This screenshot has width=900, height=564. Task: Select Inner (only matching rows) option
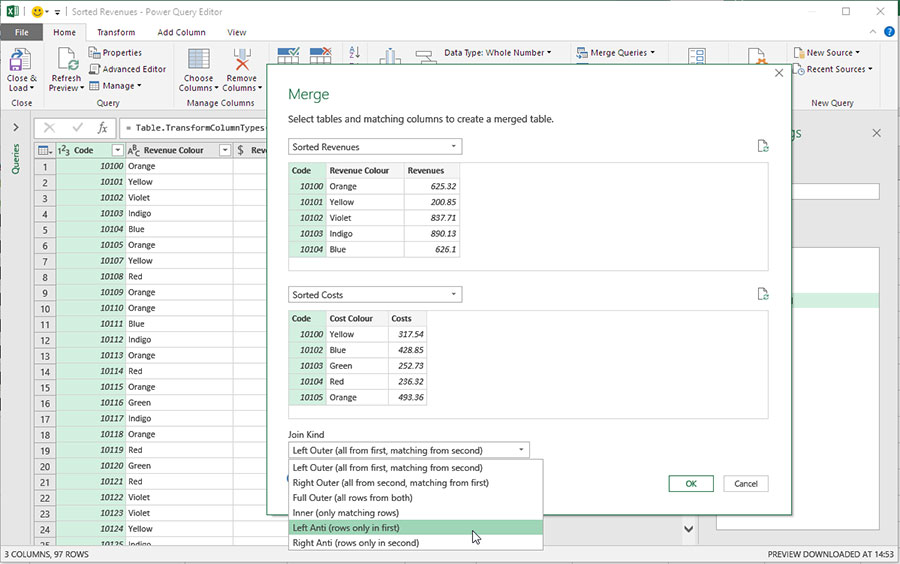pyautogui.click(x=416, y=512)
